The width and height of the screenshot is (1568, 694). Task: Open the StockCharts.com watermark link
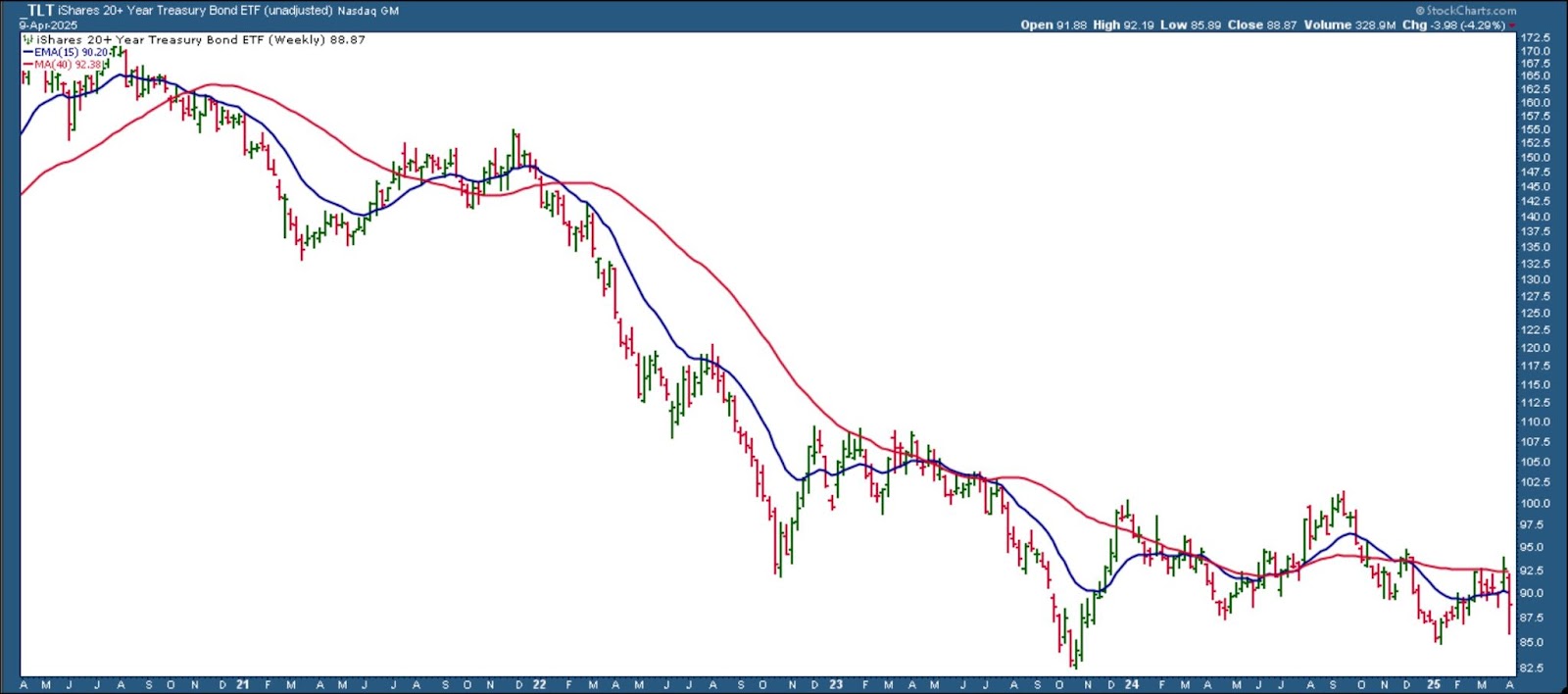[1470, 11]
